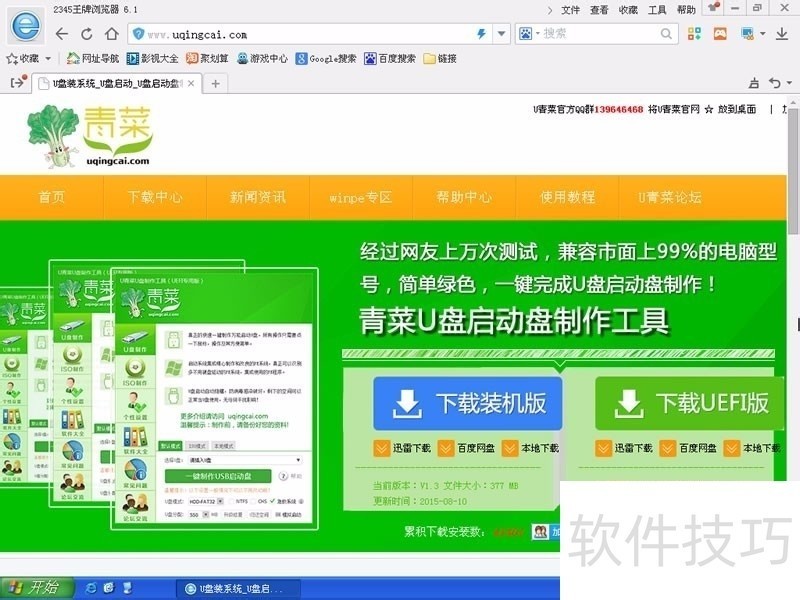Open Google搜索 bookmark
The image size is (800, 600).
[326, 59]
